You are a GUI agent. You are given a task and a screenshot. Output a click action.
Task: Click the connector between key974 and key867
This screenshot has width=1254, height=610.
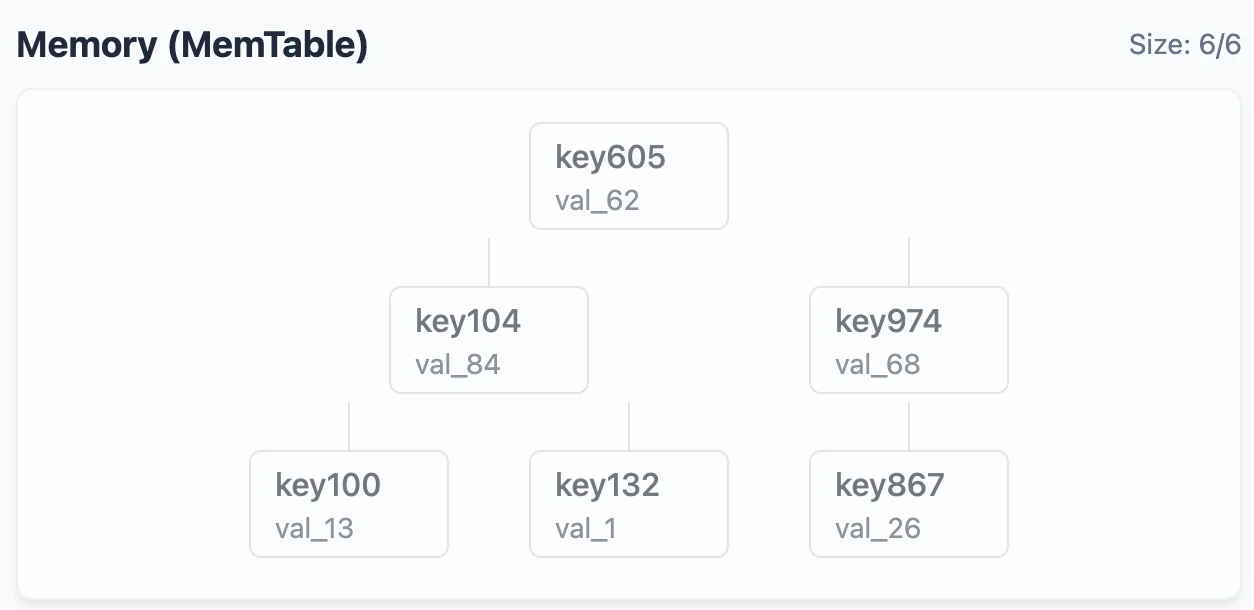(x=909, y=426)
